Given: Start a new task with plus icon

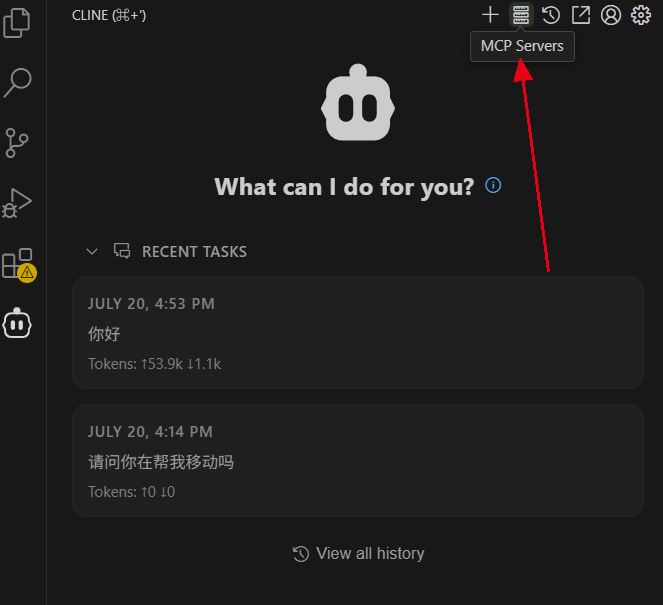Looking at the screenshot, I should 490,15.
